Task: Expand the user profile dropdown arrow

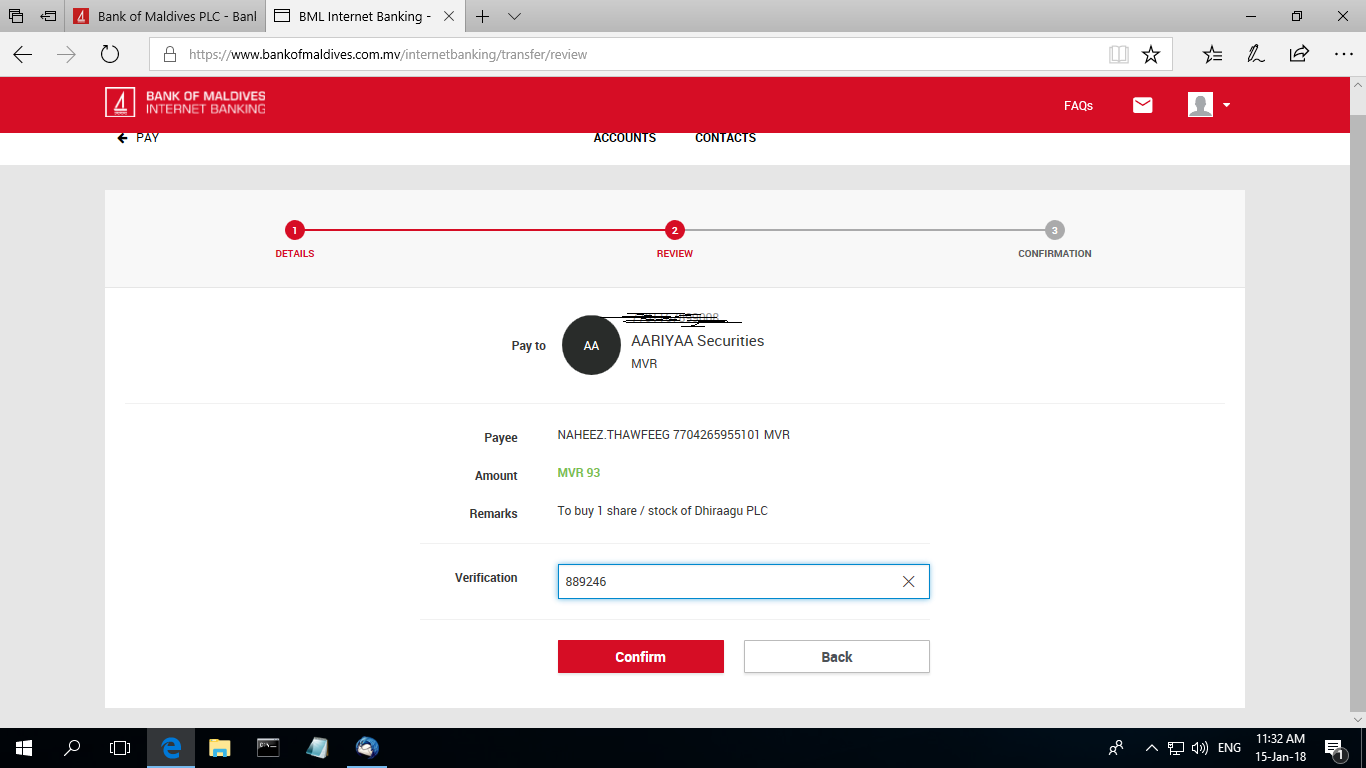Action: 1227,105
